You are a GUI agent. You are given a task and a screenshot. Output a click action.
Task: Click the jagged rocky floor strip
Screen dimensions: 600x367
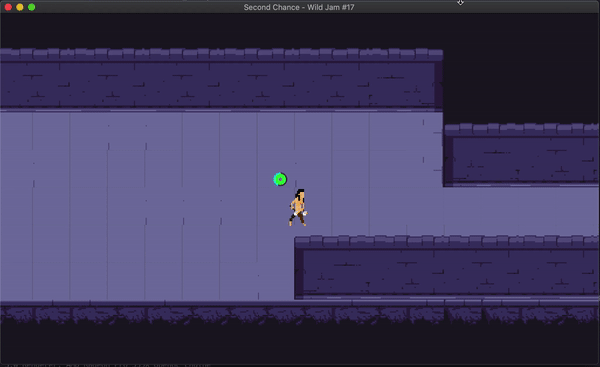point(300,313)
